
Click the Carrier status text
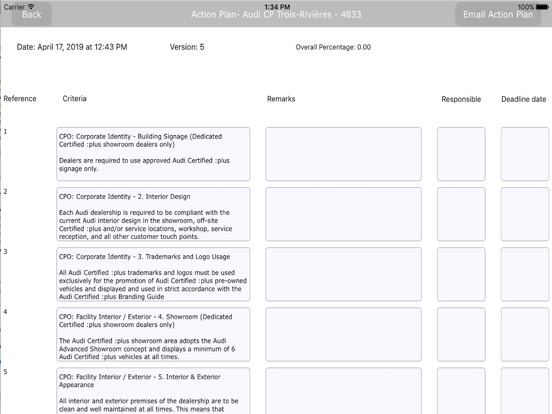[x=14, y=7]
